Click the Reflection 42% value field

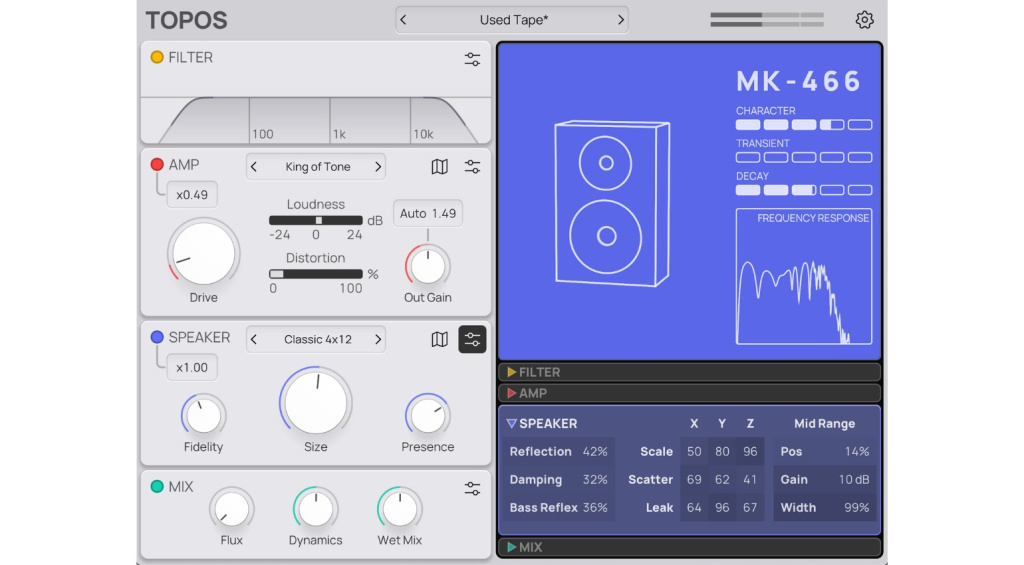(594, 451)
